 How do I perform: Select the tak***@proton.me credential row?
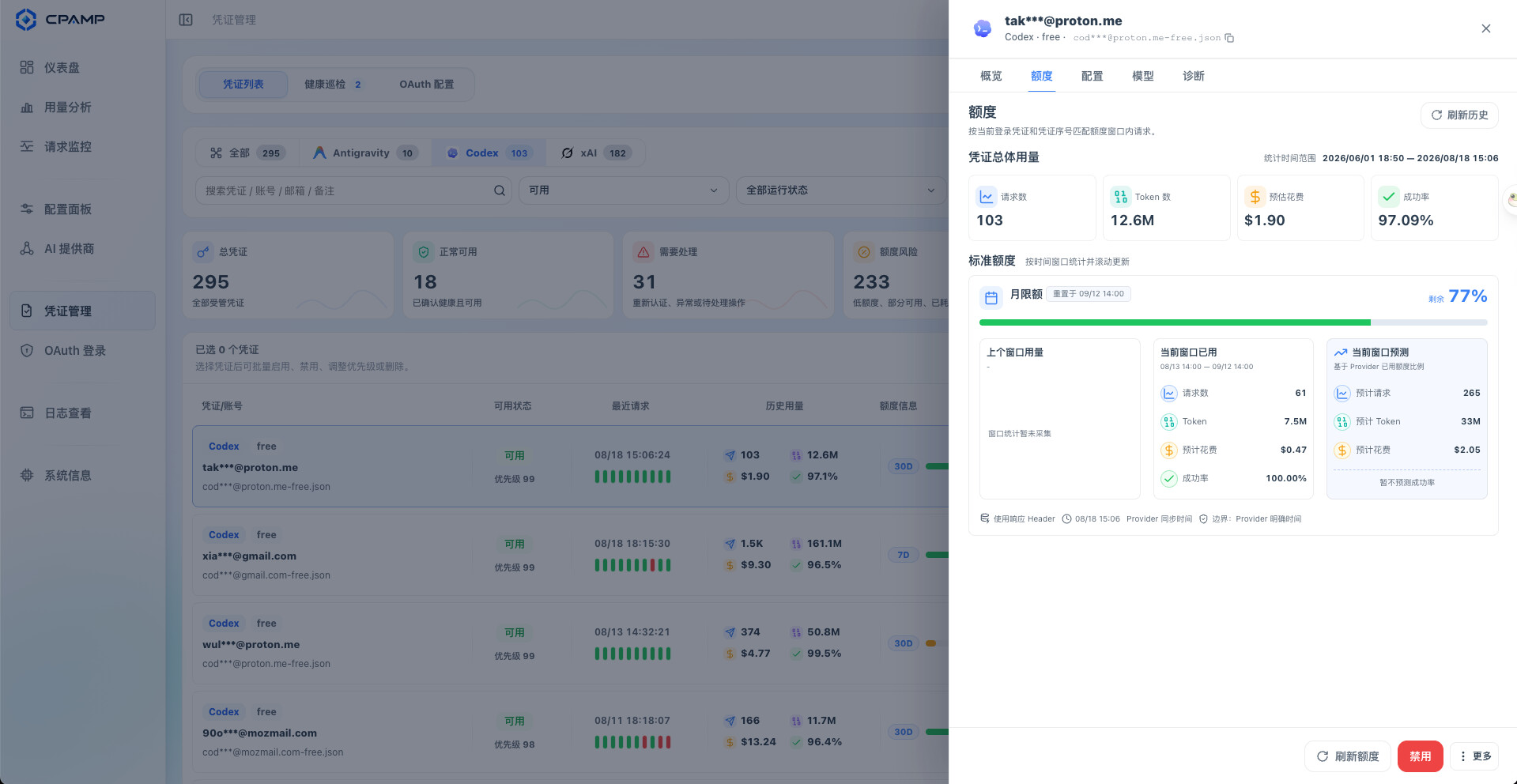[569, 466]
